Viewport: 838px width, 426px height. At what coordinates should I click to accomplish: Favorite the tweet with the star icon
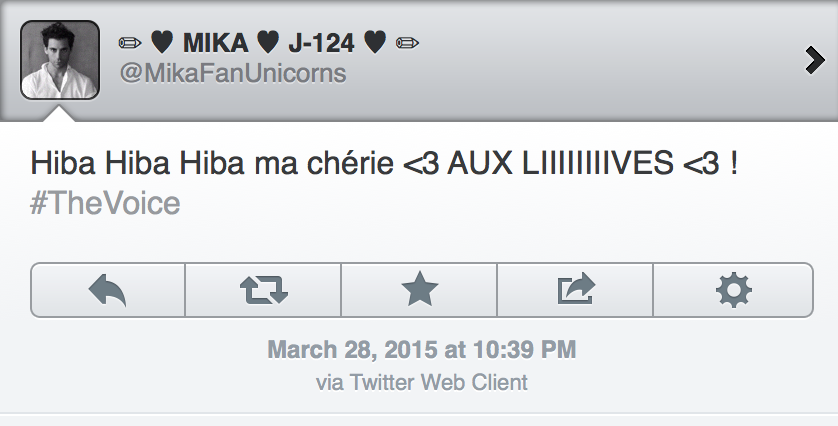click(x=419, y=290)
